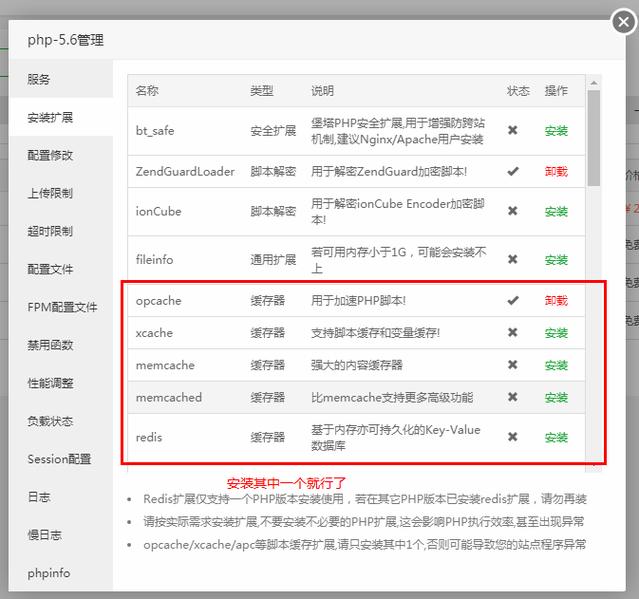View the 负载状态 tab
639x599 pixels.
(61, 421)
